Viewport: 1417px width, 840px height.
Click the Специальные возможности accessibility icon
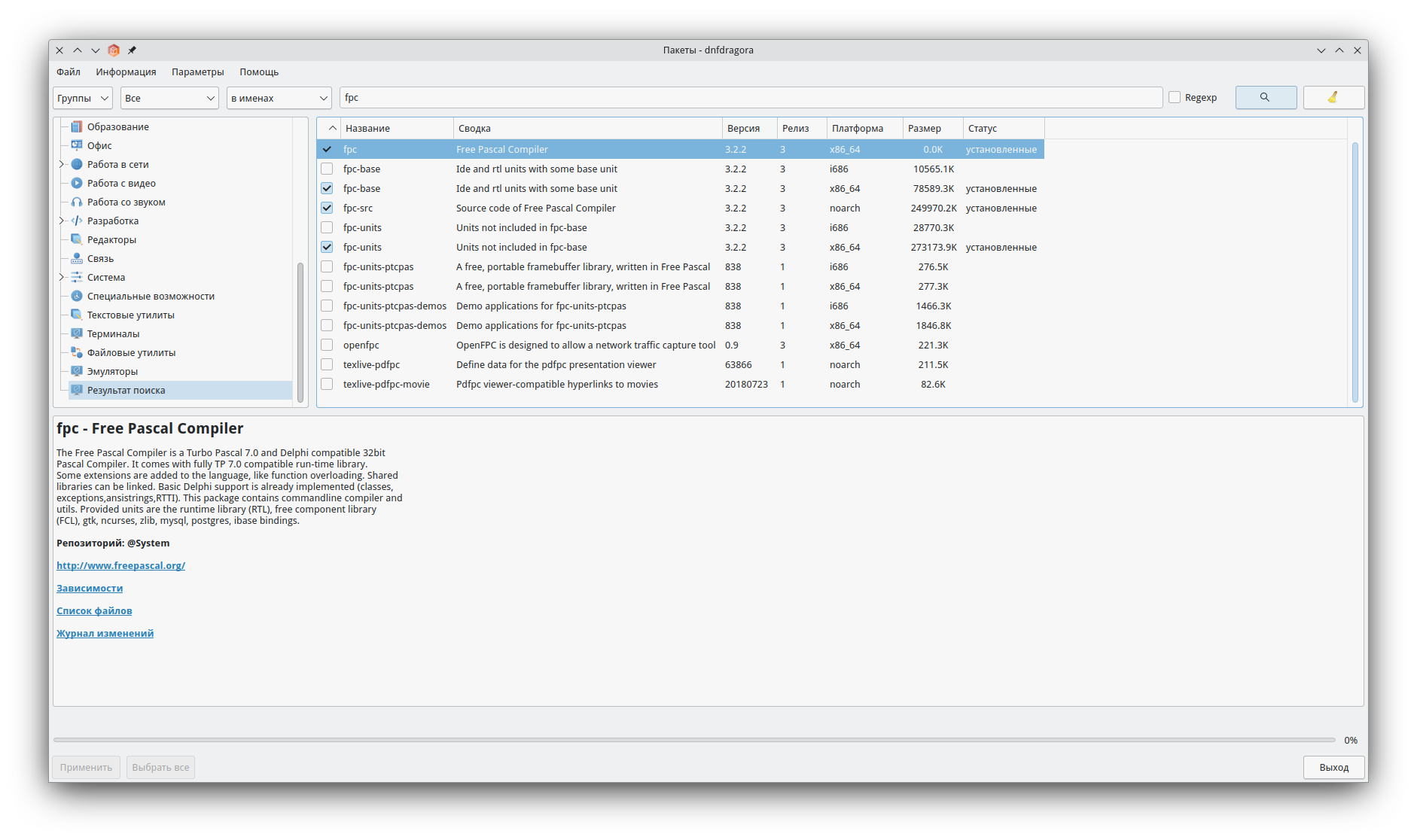(x=77, y=296)
